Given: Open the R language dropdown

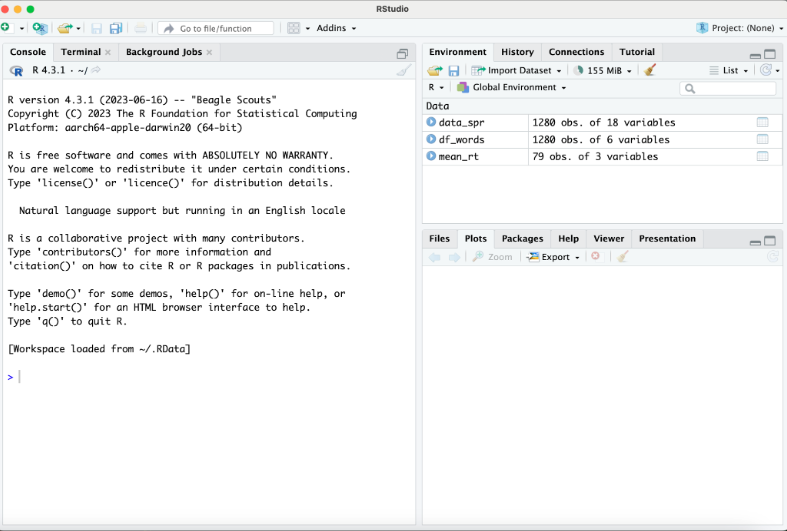Looking at the screenshot, I should pos(436,87).
